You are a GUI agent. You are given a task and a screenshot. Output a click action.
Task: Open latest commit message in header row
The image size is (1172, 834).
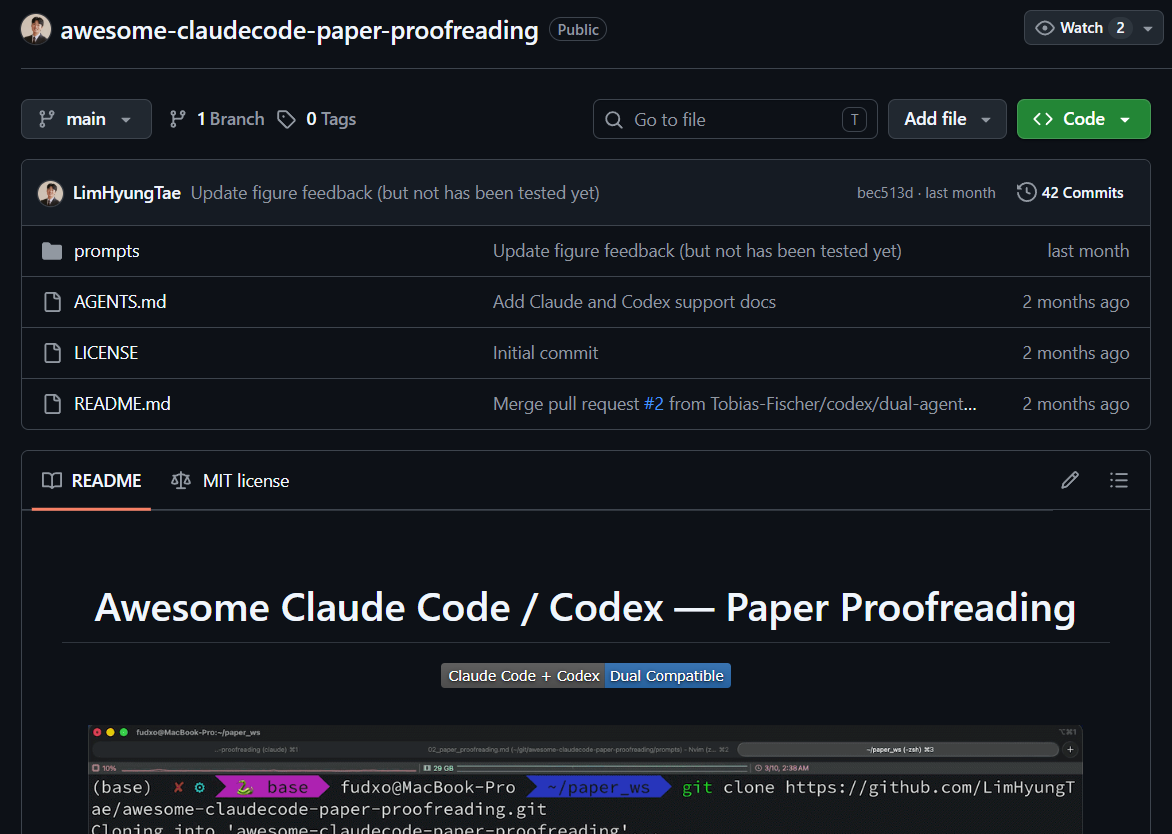[x=395, y=193]
